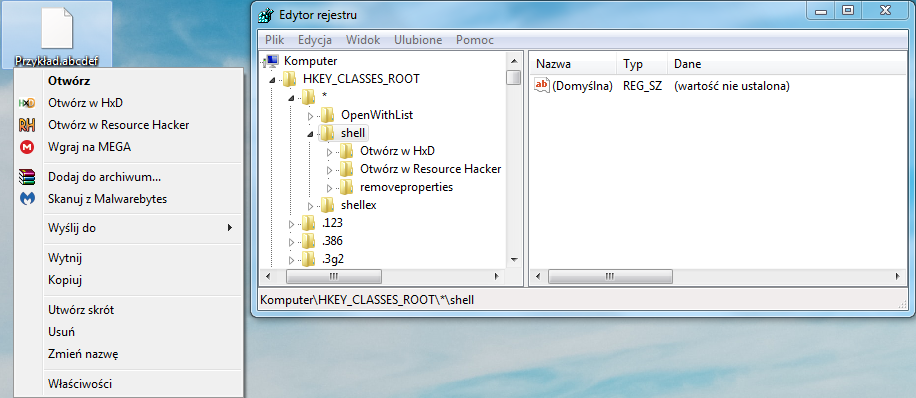Expand the OpenWithList registry key
The height and width of the screenshot is (398, 916).
310,116
